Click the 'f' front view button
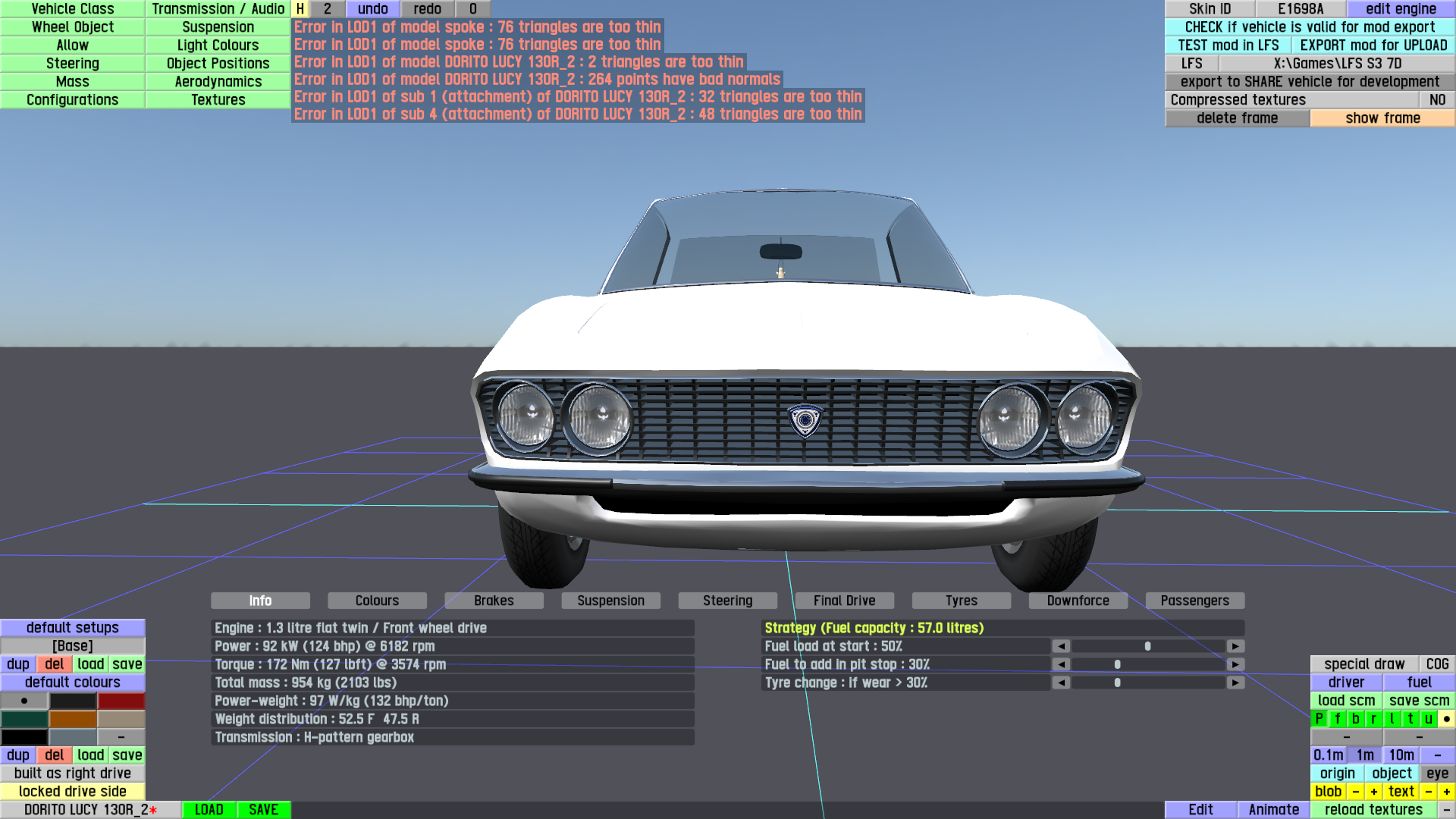 click(1337, 719)
